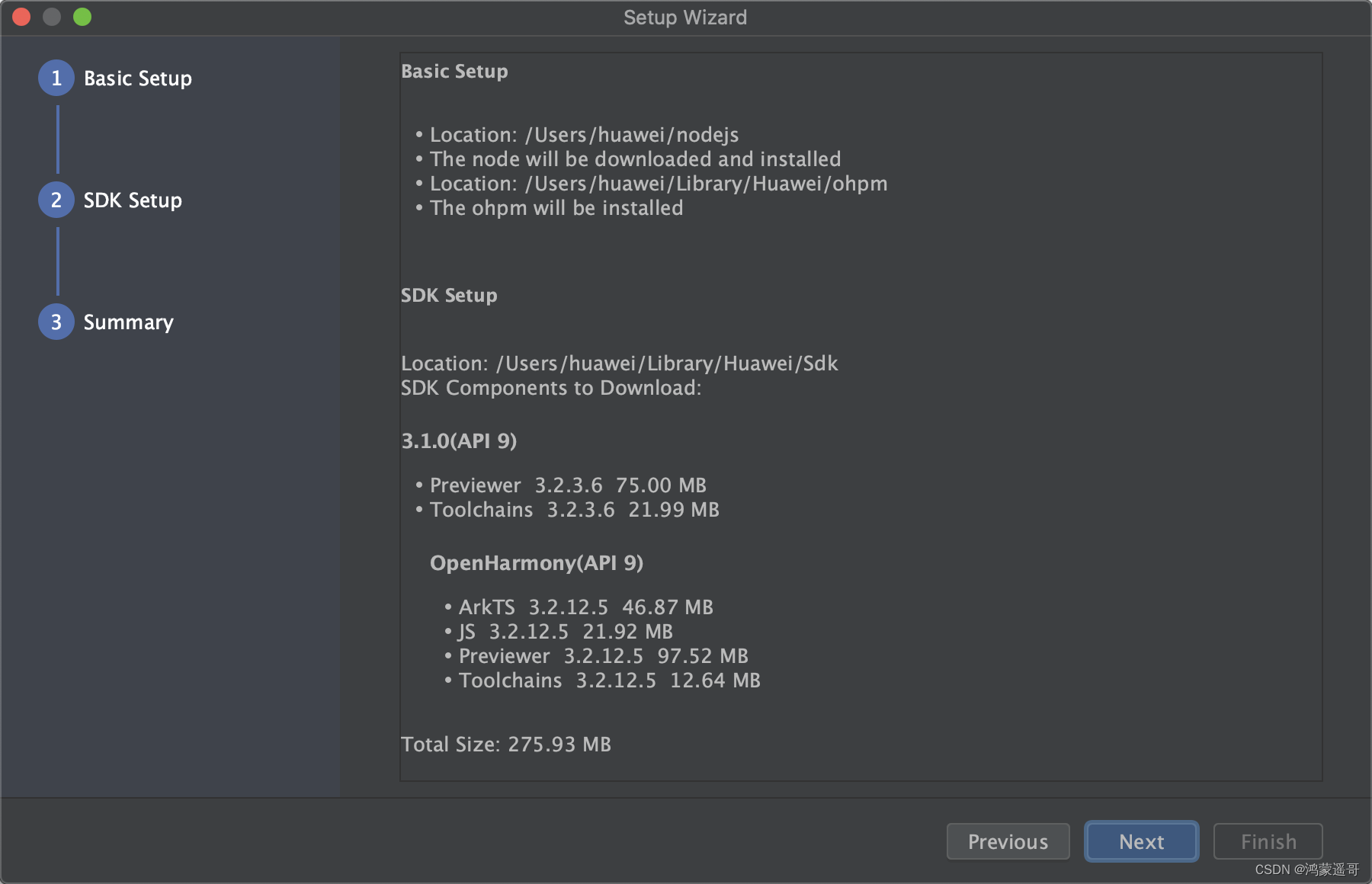
Task: Click the bullet next to ArkTS component
Action: click(x=447, y=607)
